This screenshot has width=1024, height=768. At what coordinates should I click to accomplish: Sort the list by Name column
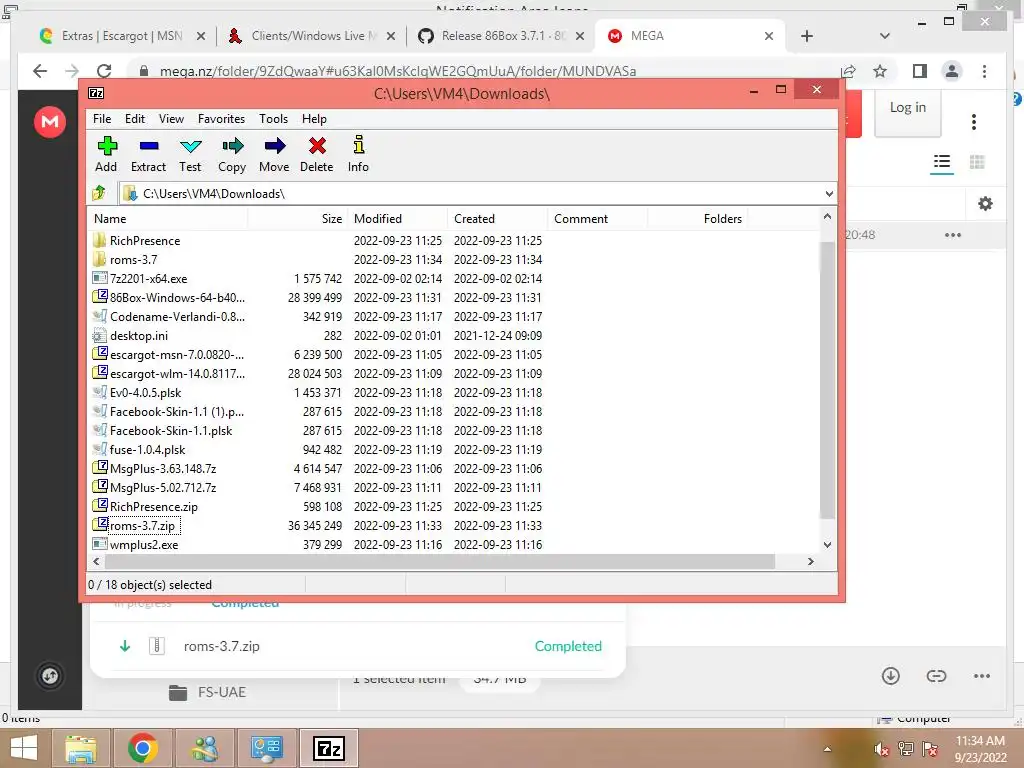[x=168, y=219]
